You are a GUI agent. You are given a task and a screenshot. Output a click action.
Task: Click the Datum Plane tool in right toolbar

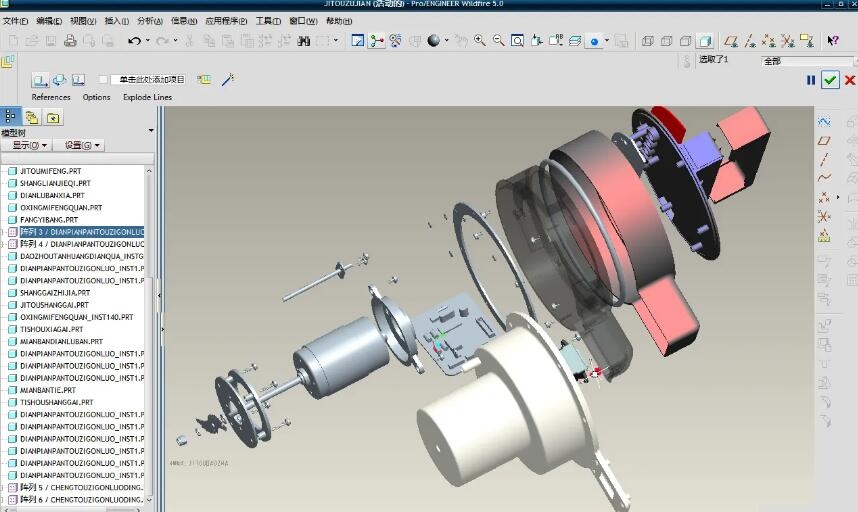pyautogui.click(x=824, y=141)
